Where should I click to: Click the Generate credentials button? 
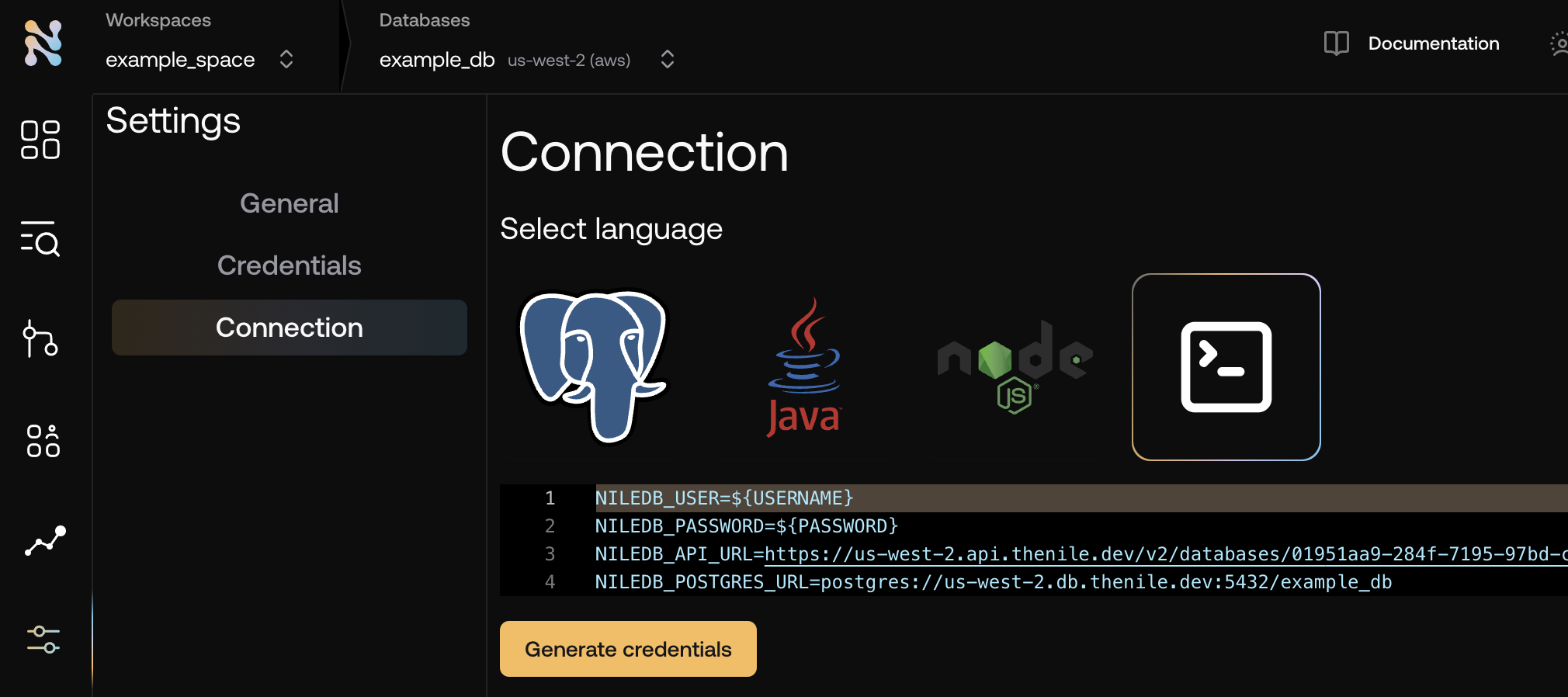pos(628,649)
